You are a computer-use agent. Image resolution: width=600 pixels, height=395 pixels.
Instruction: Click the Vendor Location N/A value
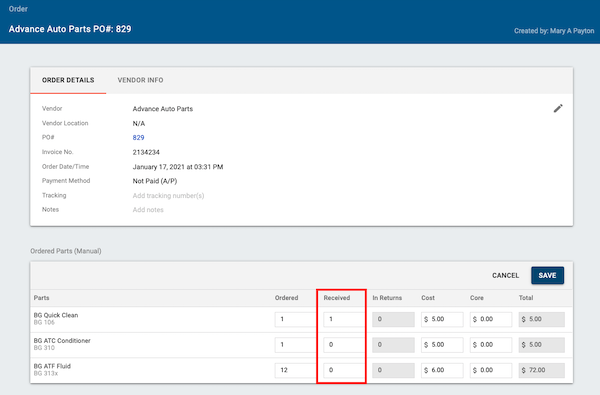click(139, 124)
